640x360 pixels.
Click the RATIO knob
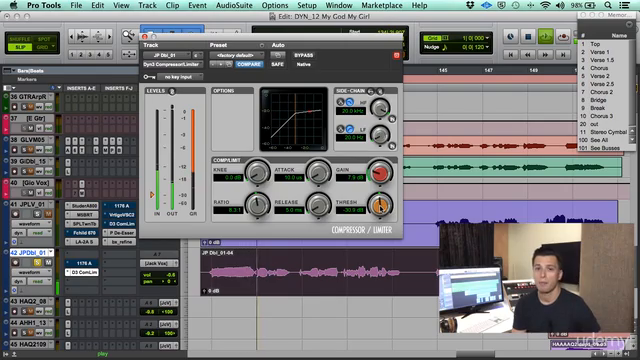point(257,205)
